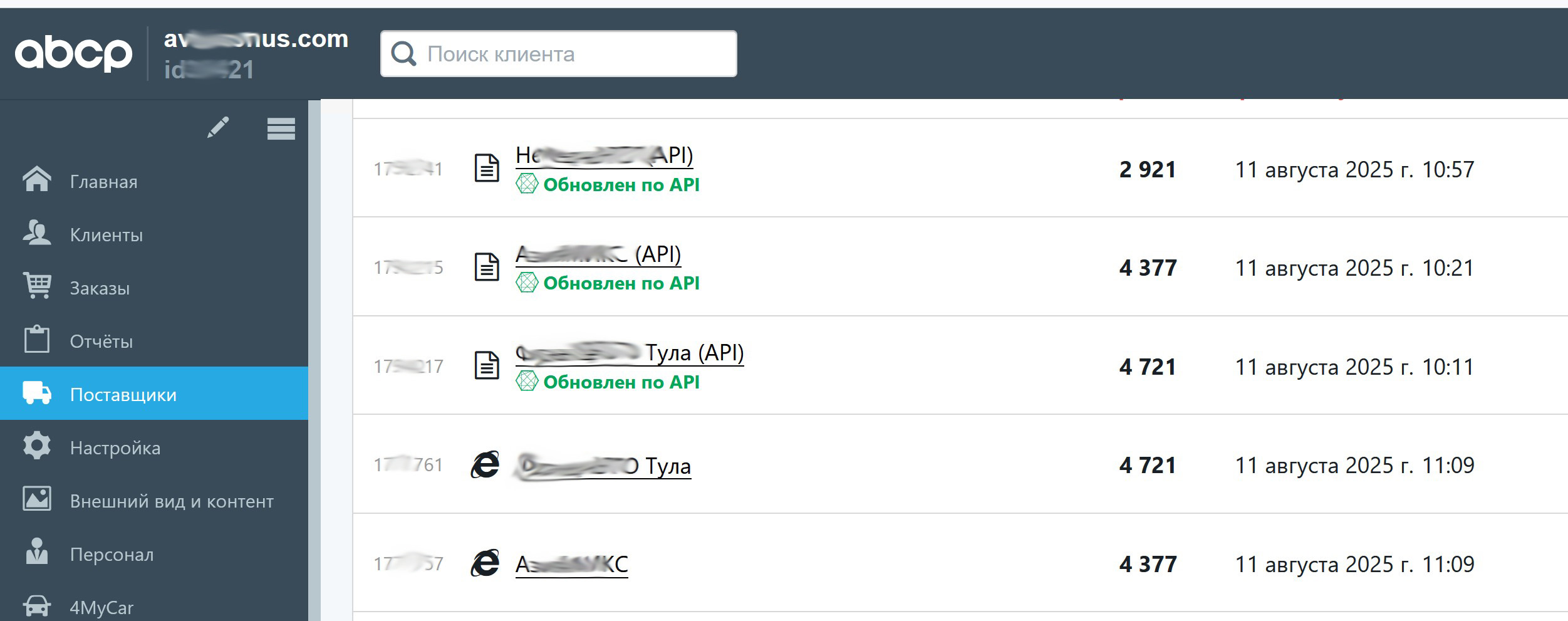
Task: Click the pencil edit icon in sidebar
Action: pyautogui.click(x=218, y=128)
